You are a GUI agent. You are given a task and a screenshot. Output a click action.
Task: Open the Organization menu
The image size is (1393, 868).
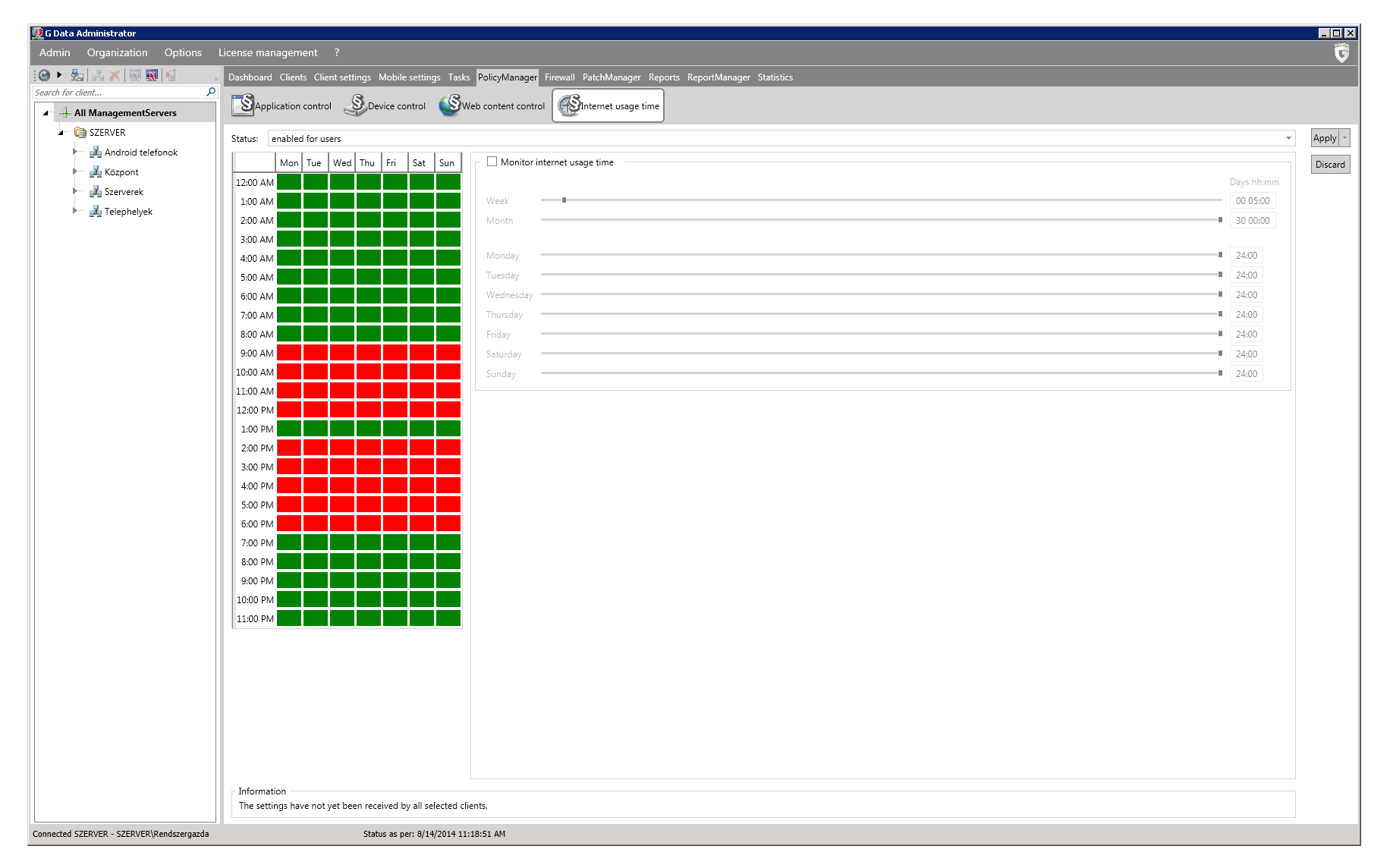117,52
